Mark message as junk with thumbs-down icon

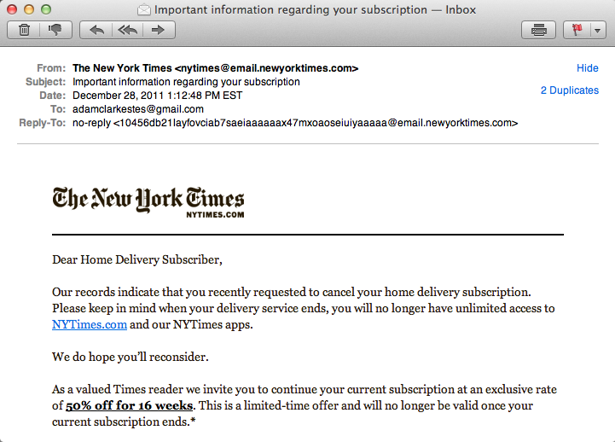(56, 30)
